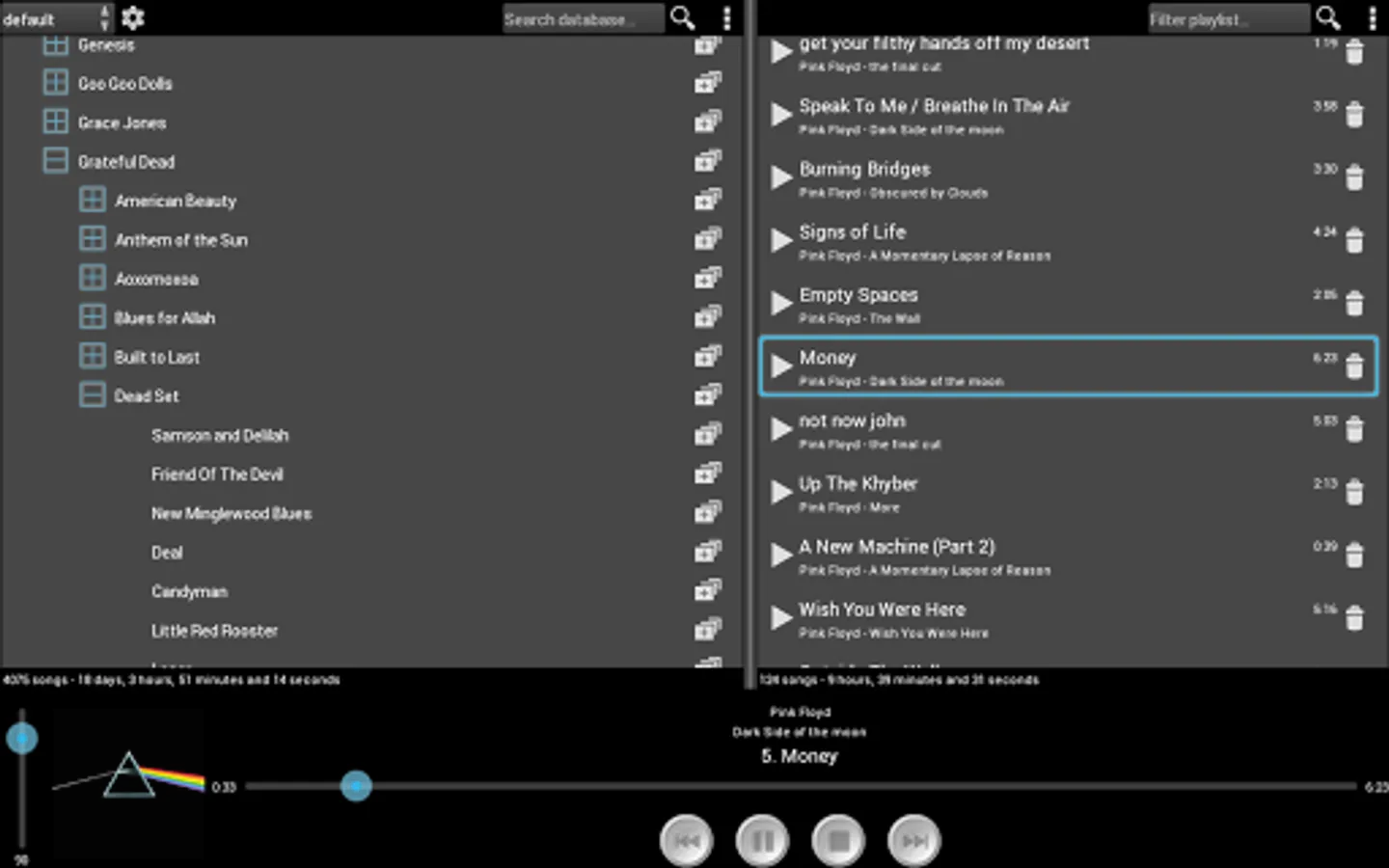Viewport: 1389px width, 868px height.
Task: Stop playback button
Action: point(838,841)
